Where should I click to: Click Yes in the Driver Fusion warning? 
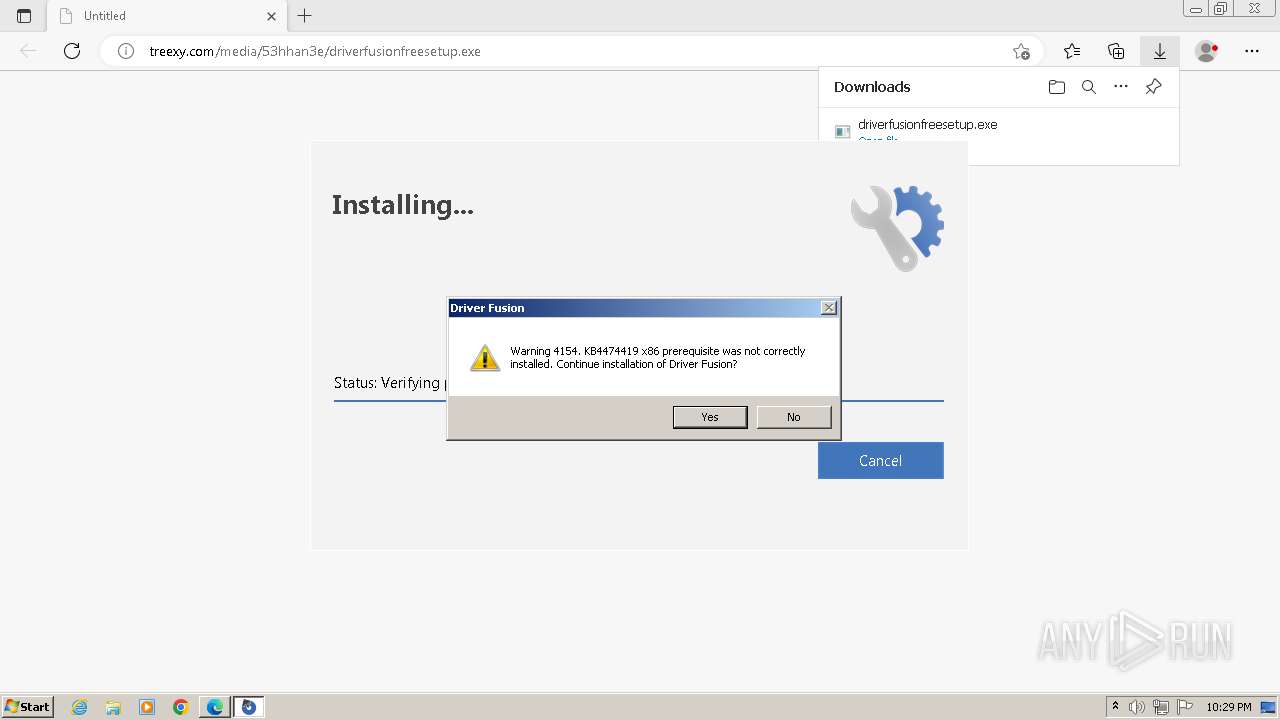710,417
